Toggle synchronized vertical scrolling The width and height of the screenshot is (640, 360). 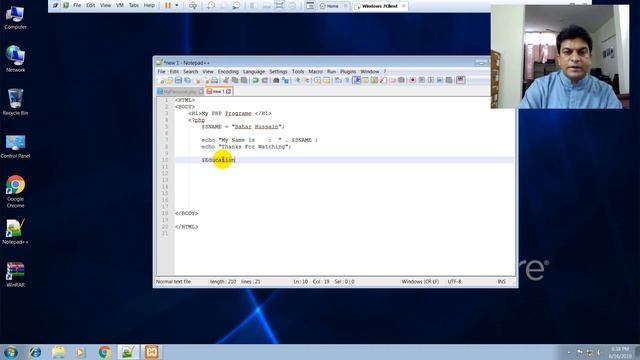coord(317,80)
